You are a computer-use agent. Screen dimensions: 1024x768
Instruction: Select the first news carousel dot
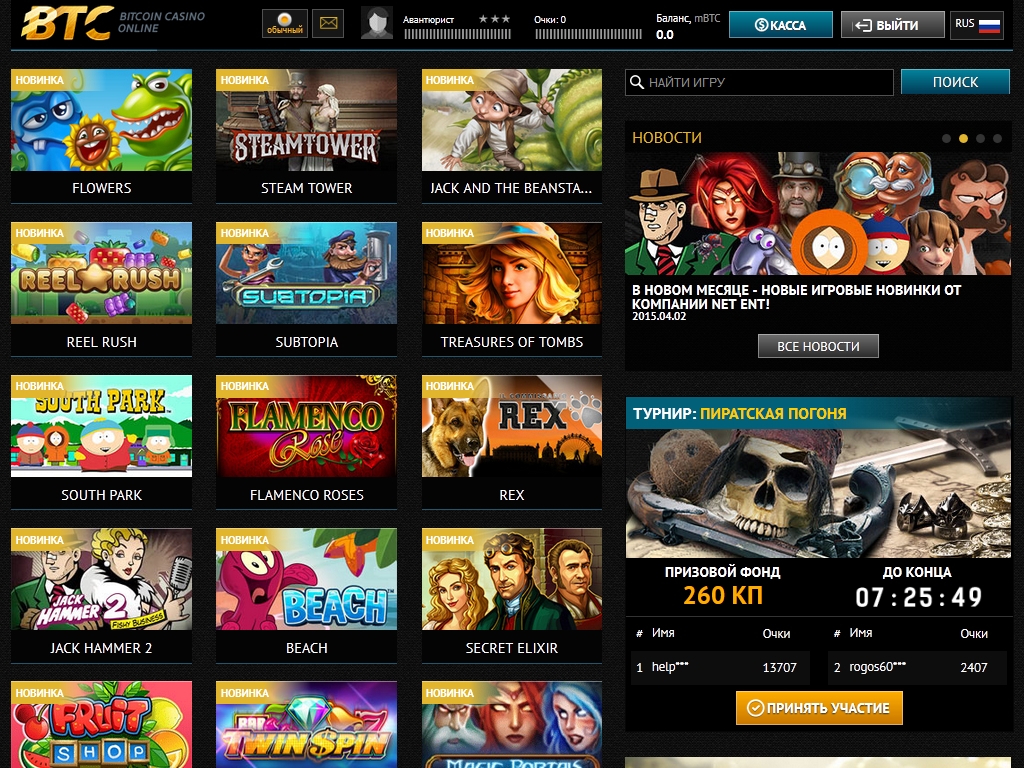pos(946,138)
